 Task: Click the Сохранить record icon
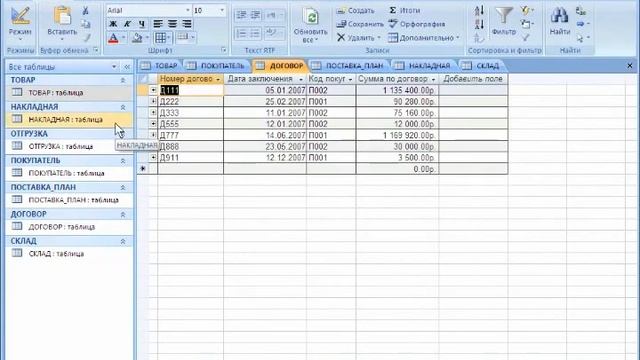tap(341, 24)
